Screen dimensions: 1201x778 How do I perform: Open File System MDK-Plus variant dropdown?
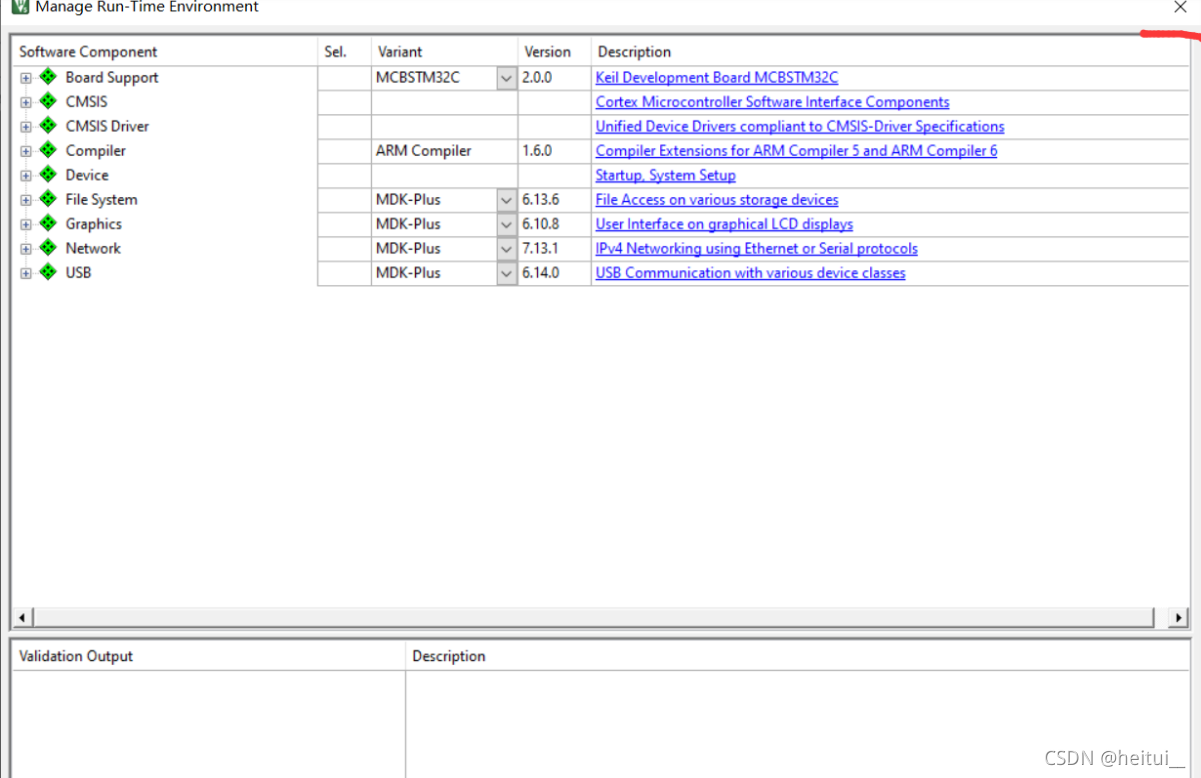point(507,200)
